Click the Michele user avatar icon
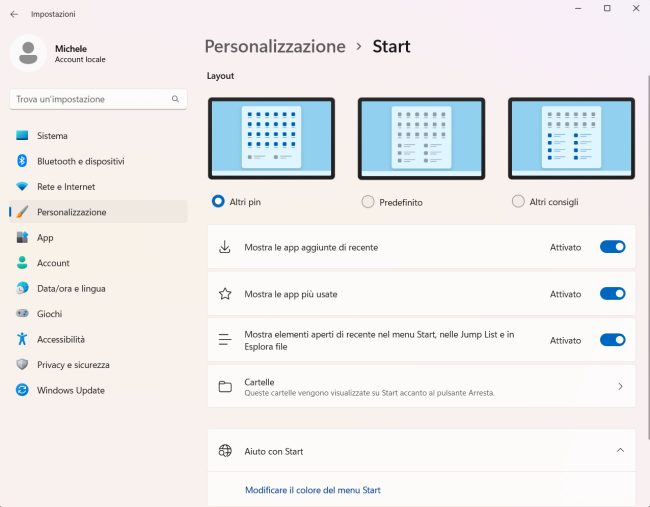Screen dimensions: 650x507 point(28,53)
